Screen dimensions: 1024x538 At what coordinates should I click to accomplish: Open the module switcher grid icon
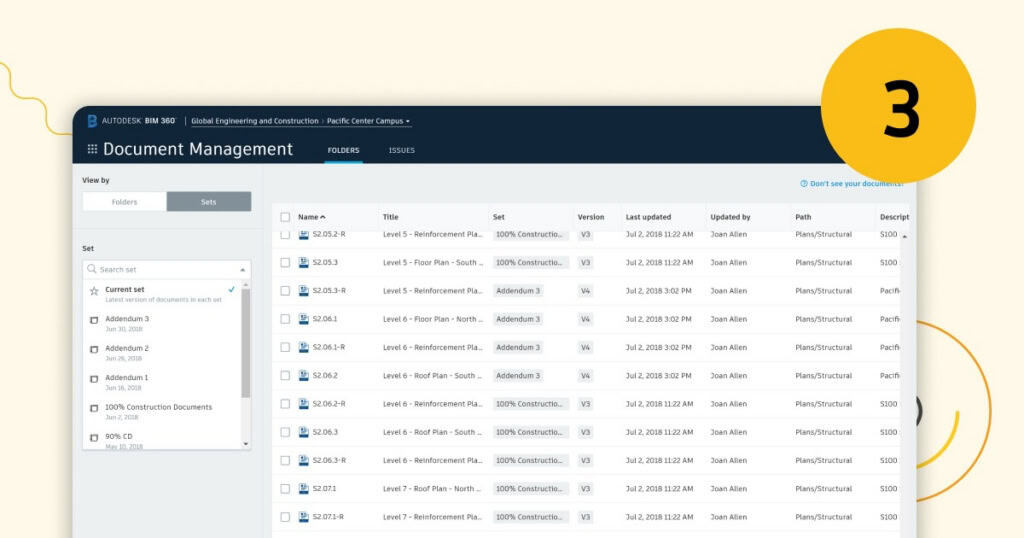tap(92, 149)
